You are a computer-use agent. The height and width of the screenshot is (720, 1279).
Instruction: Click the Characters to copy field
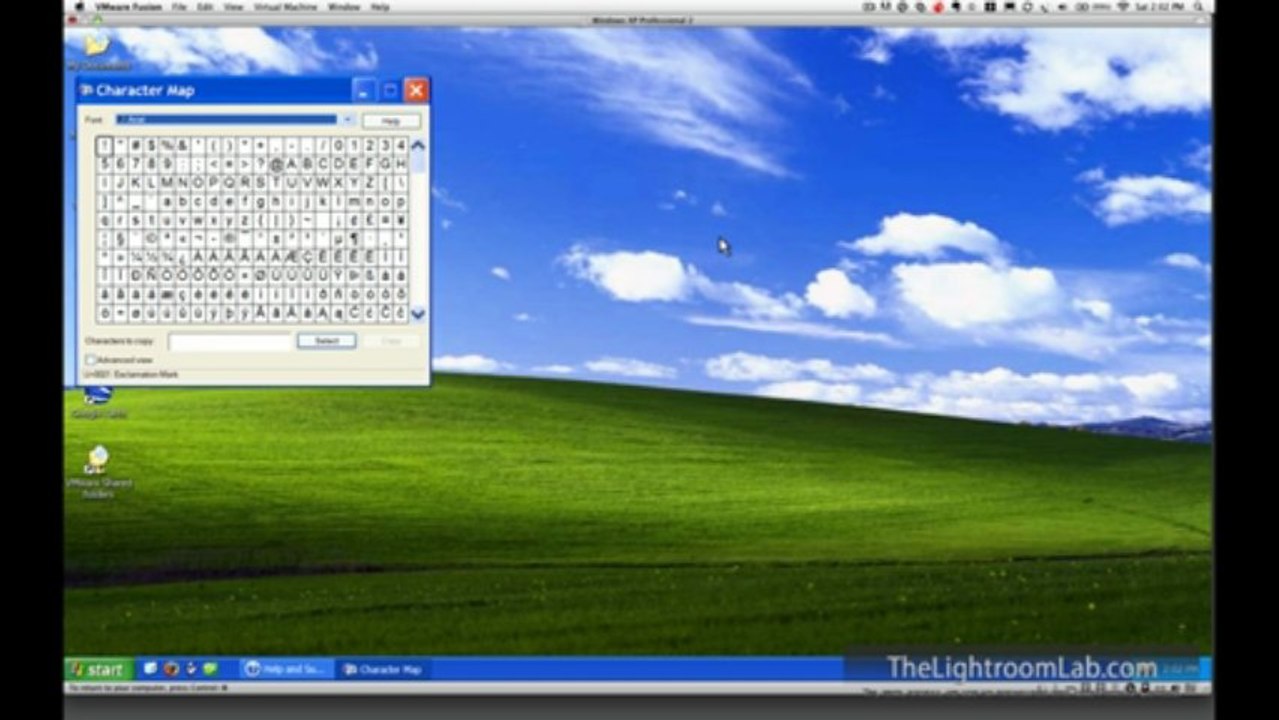[230, 341]
